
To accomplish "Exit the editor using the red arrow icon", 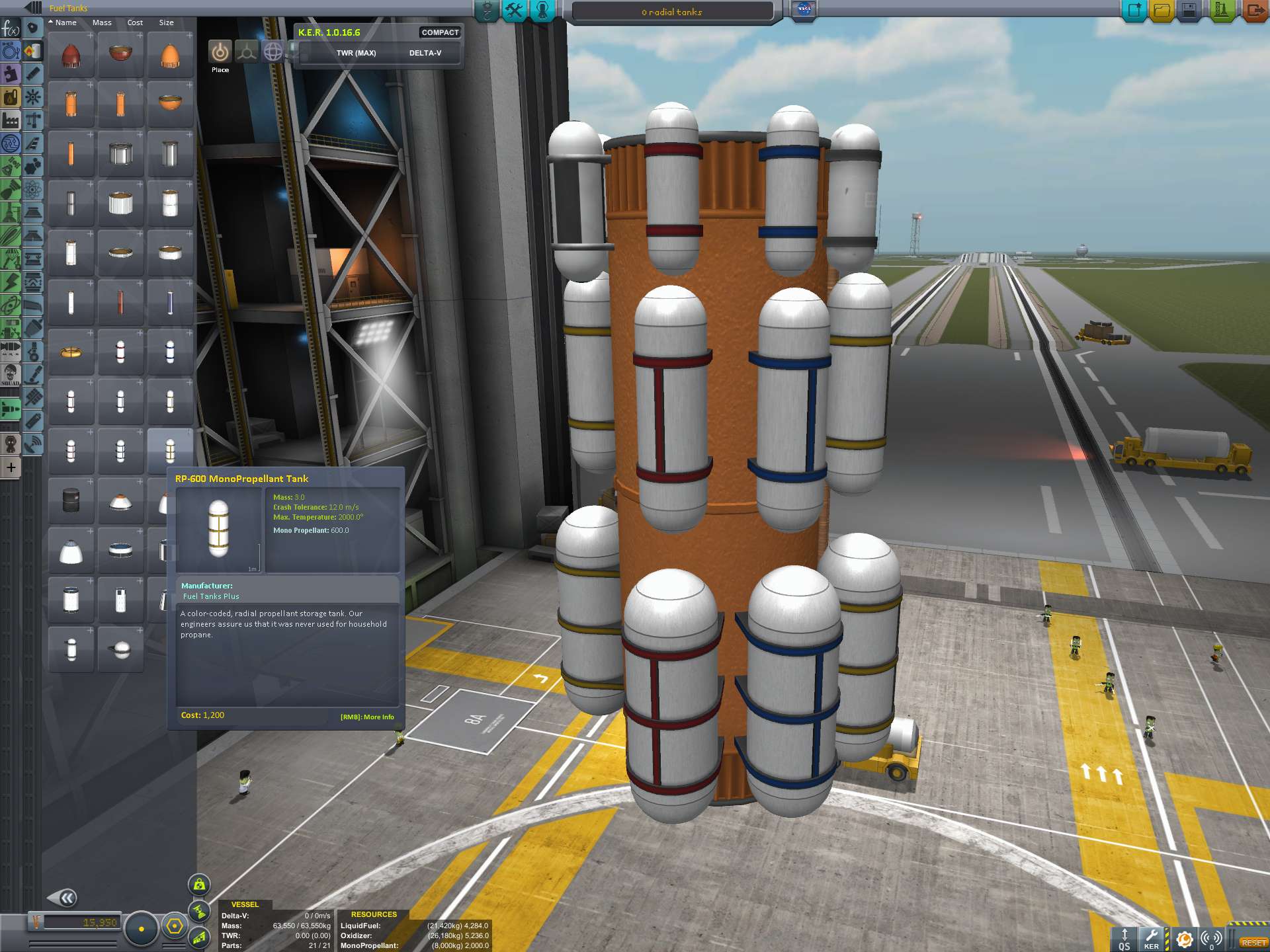I will coord(1254,10).
